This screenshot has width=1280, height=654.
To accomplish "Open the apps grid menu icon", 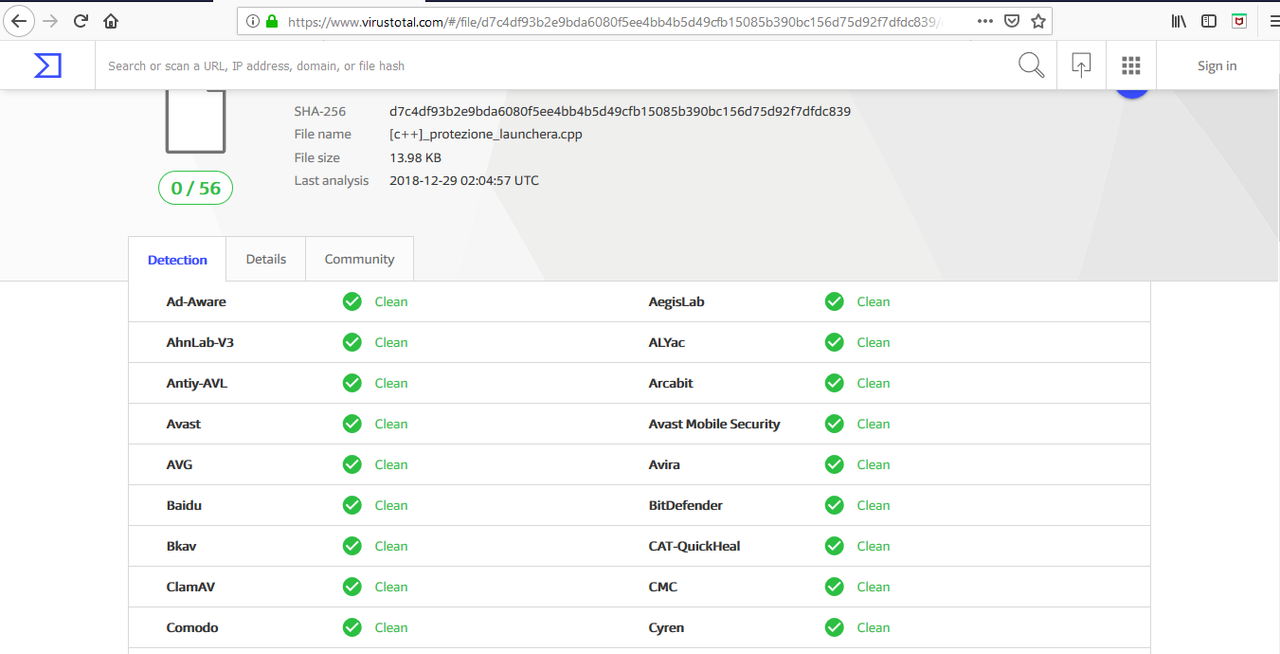I will (1131, 66).
